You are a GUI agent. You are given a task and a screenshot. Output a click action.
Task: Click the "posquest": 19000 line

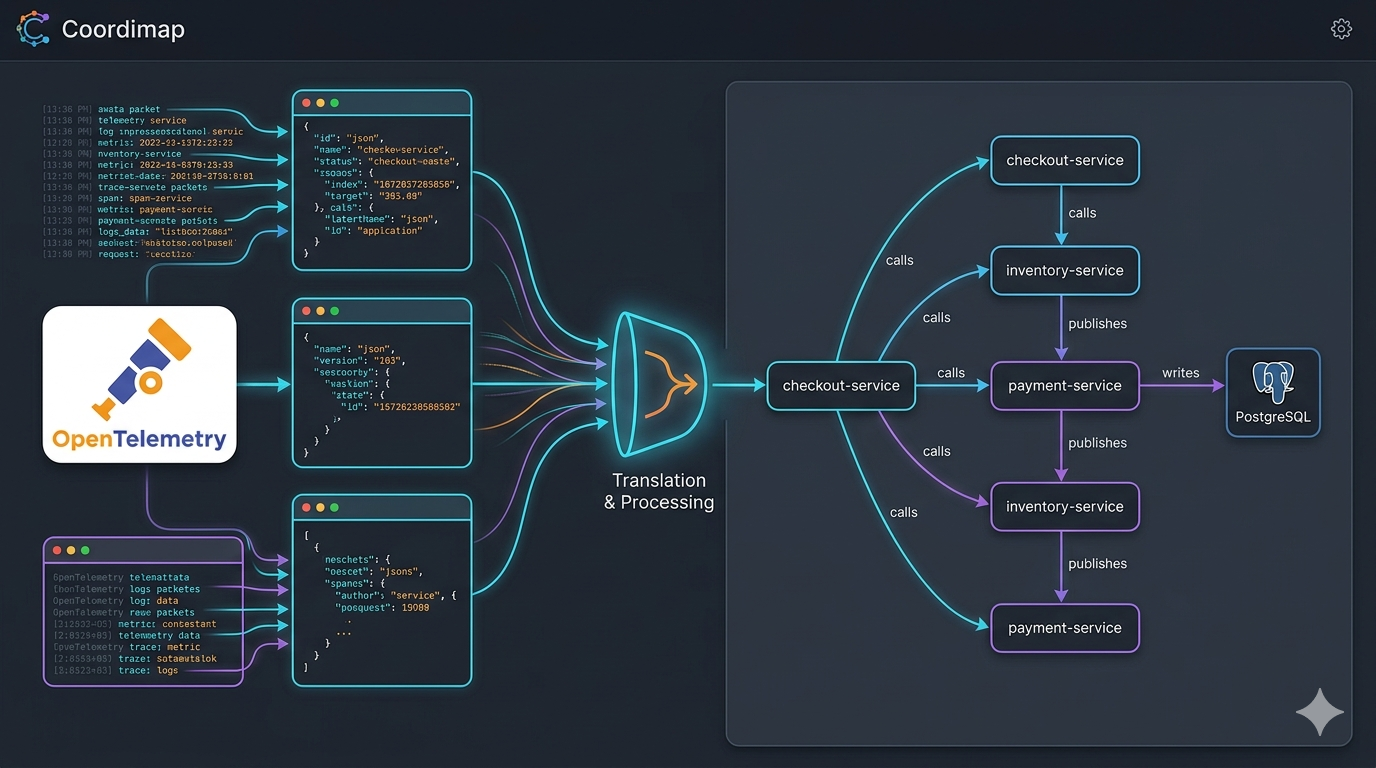[383, 607]
